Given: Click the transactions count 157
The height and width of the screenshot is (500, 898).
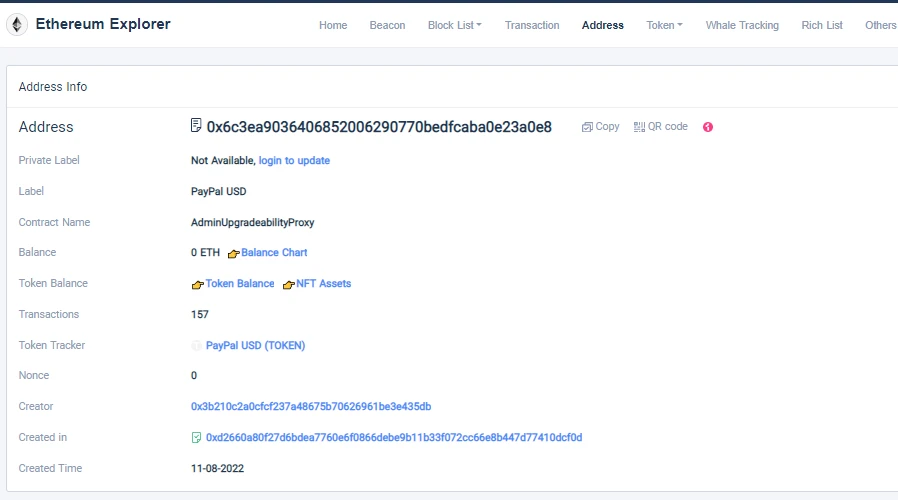Looking at the screenshot, I should tap(200, 314).
